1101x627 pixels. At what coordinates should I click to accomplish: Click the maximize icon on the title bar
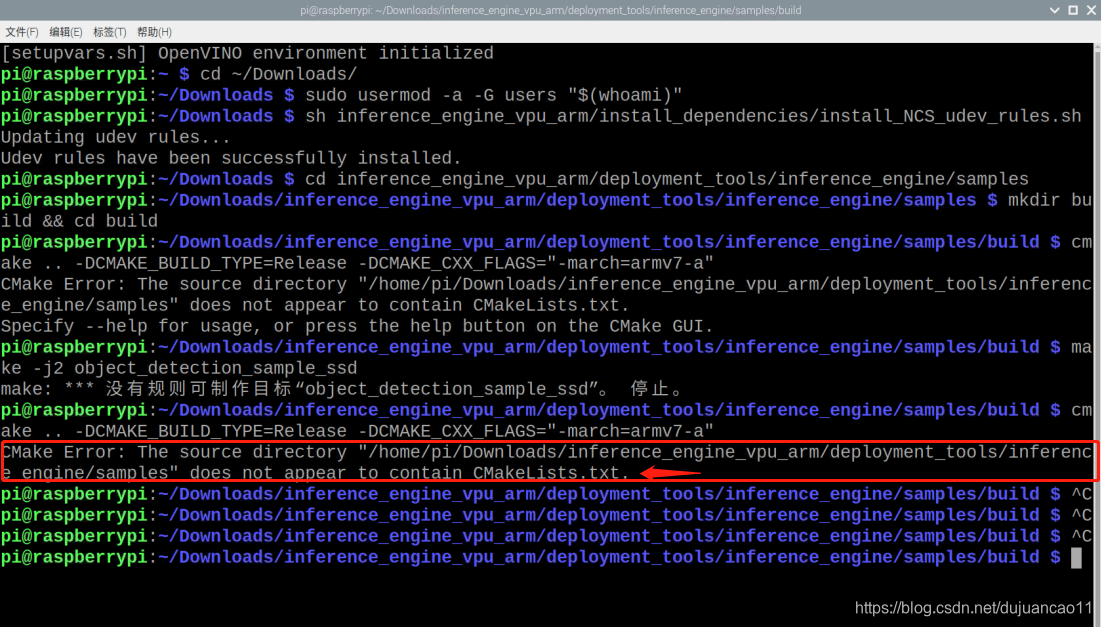click(1072, 10)
